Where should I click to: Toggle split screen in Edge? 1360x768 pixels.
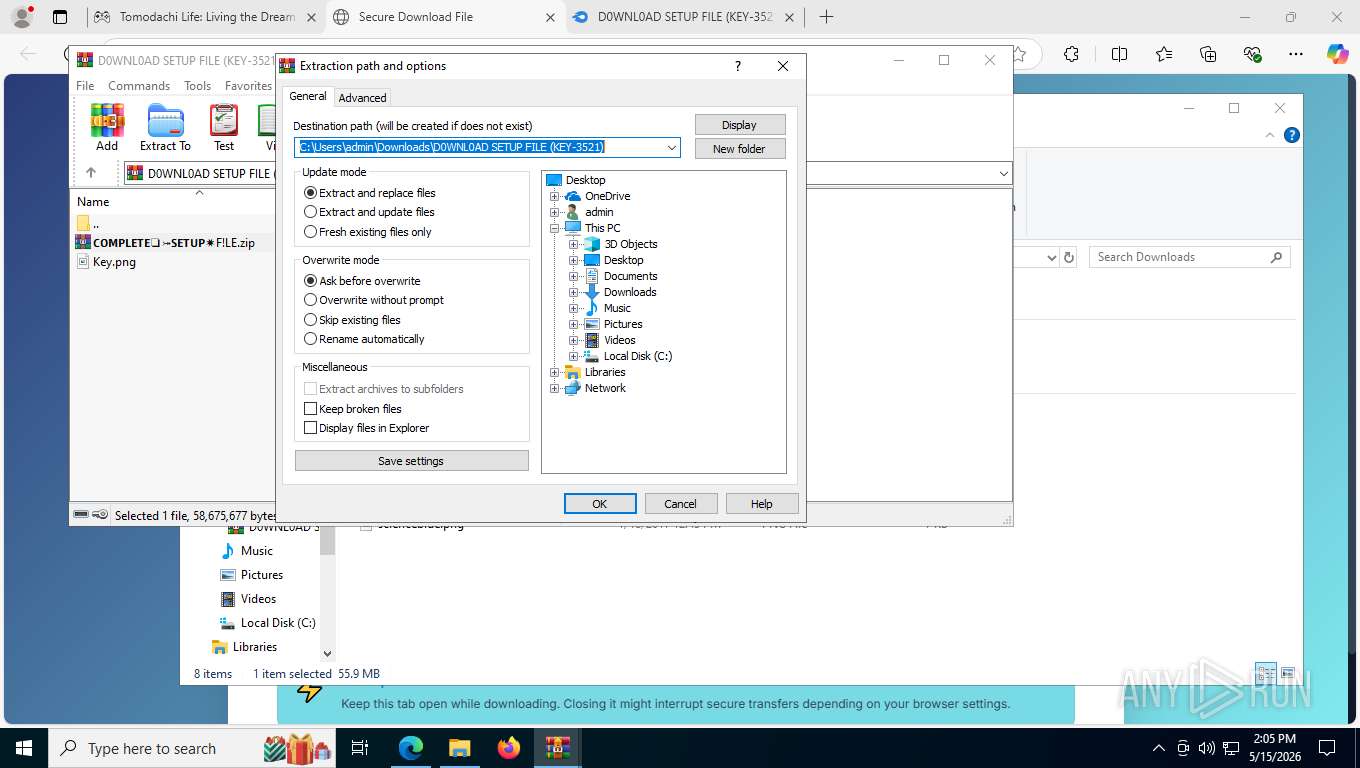pos(1119,54)
